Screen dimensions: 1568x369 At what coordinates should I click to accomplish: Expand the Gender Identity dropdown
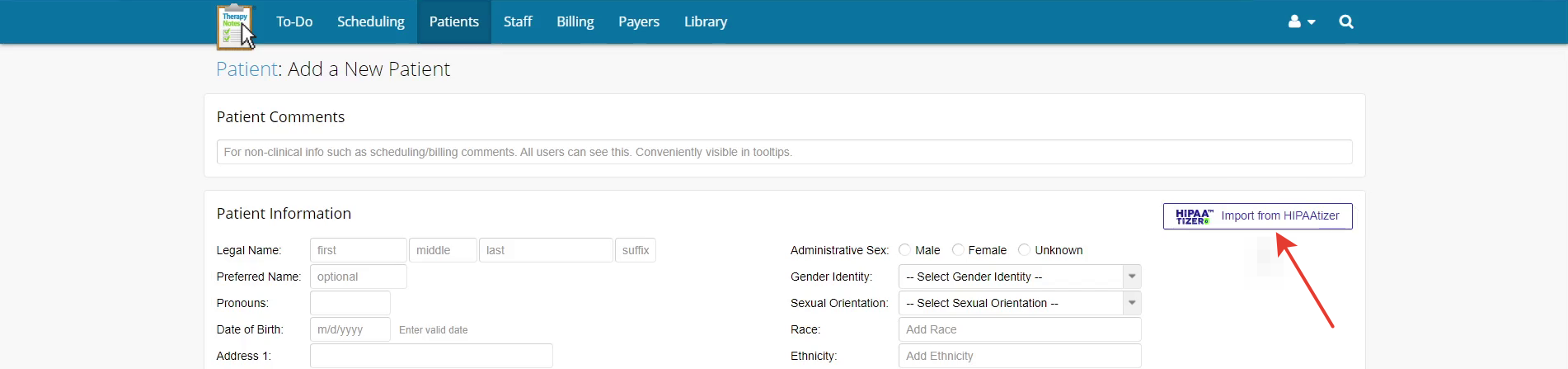[x=1019, y=277]
